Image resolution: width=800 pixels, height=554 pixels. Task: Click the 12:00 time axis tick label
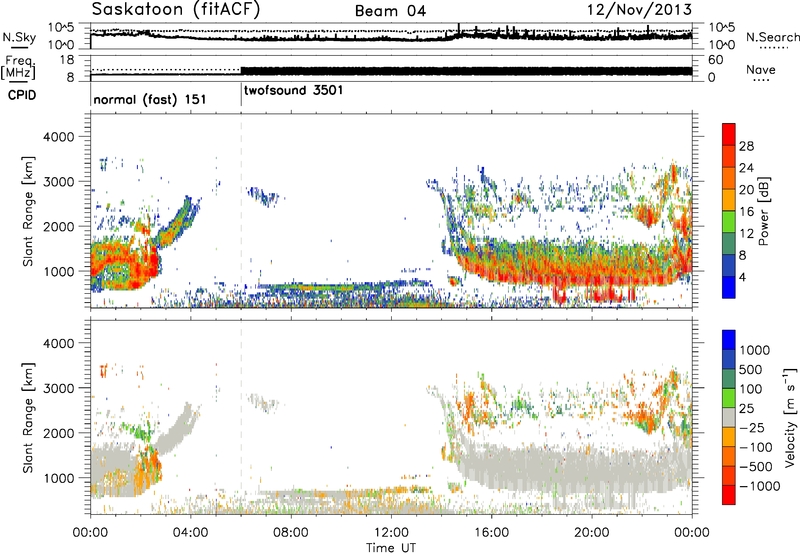point(391,533)
